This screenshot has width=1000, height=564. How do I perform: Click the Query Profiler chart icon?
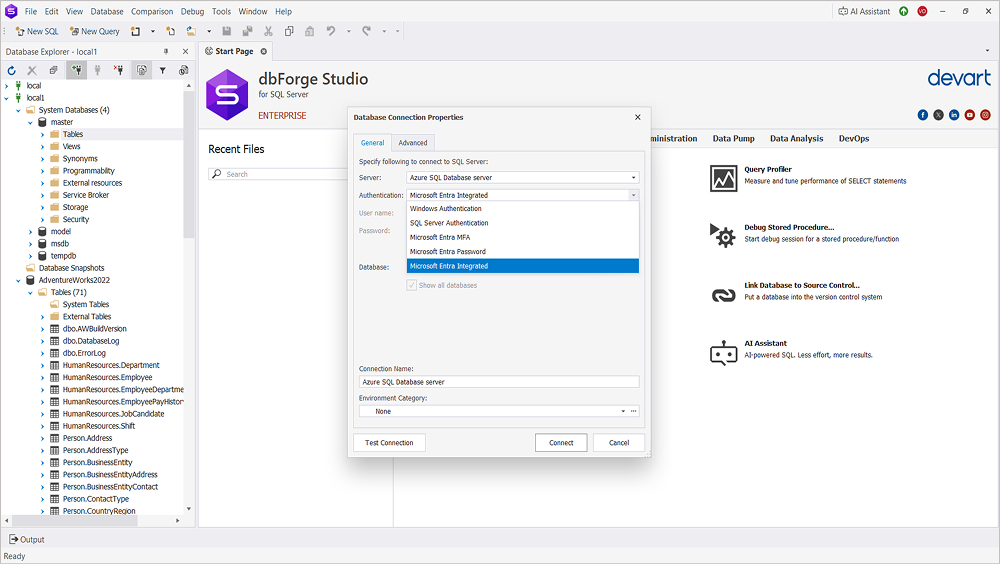point(723,178)
